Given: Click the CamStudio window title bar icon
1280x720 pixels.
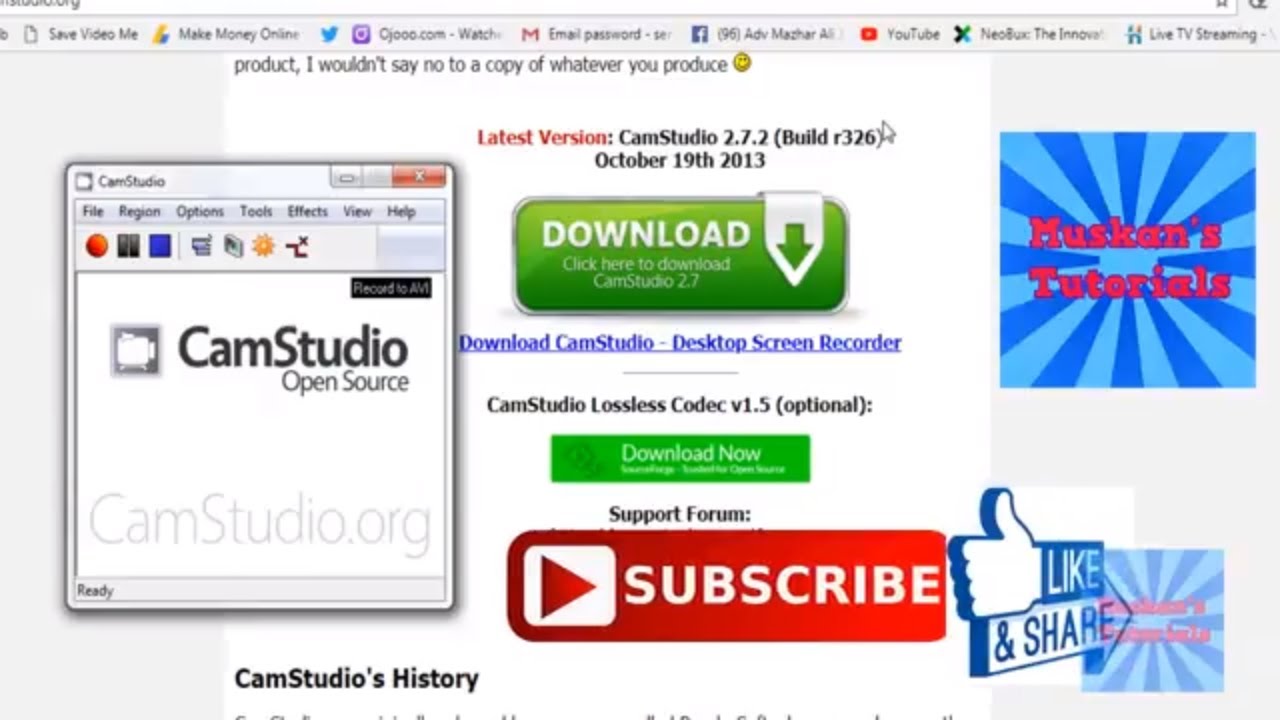Looking at the screenshot, I should coord(84,181).
